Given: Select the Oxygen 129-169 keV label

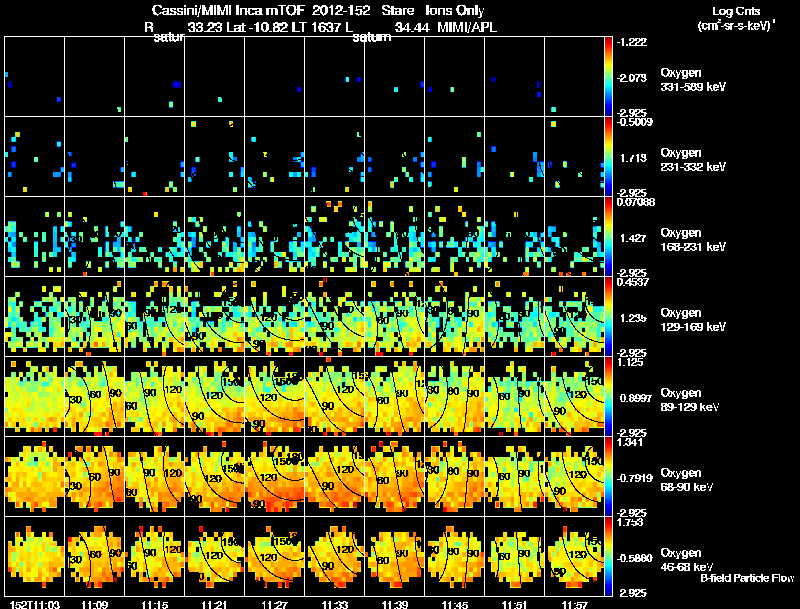Looking at the screenshot, I should tap(693, 320).
